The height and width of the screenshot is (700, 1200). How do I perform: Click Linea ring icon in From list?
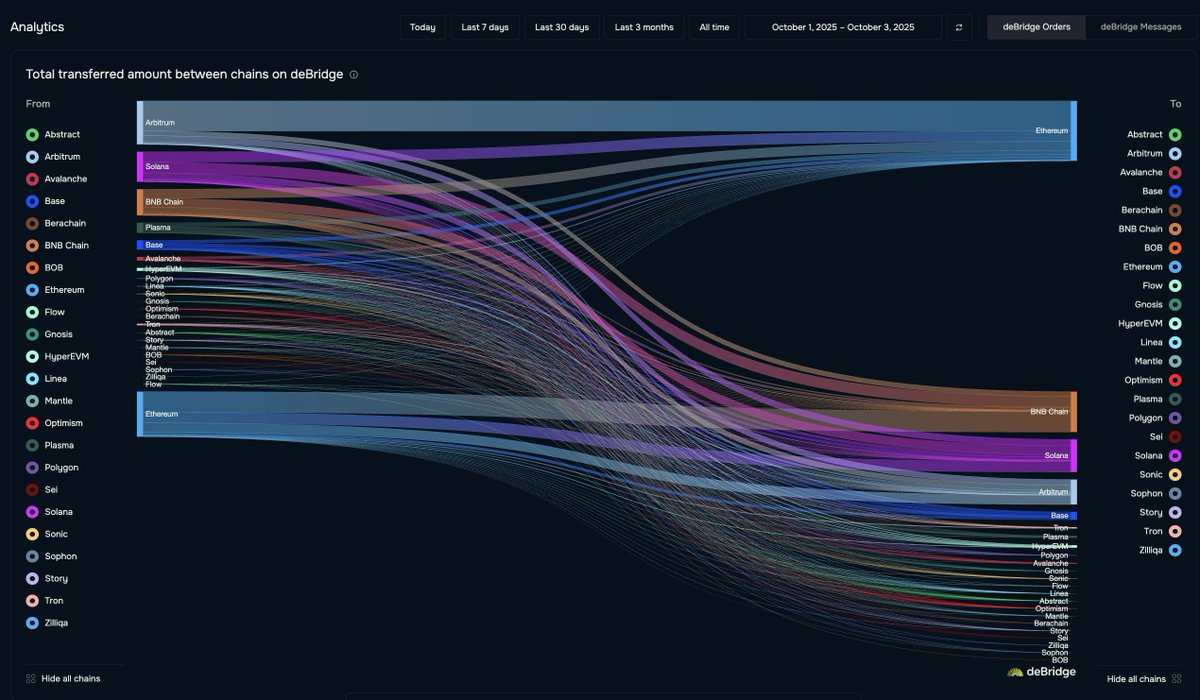click(x=32, y=379)
